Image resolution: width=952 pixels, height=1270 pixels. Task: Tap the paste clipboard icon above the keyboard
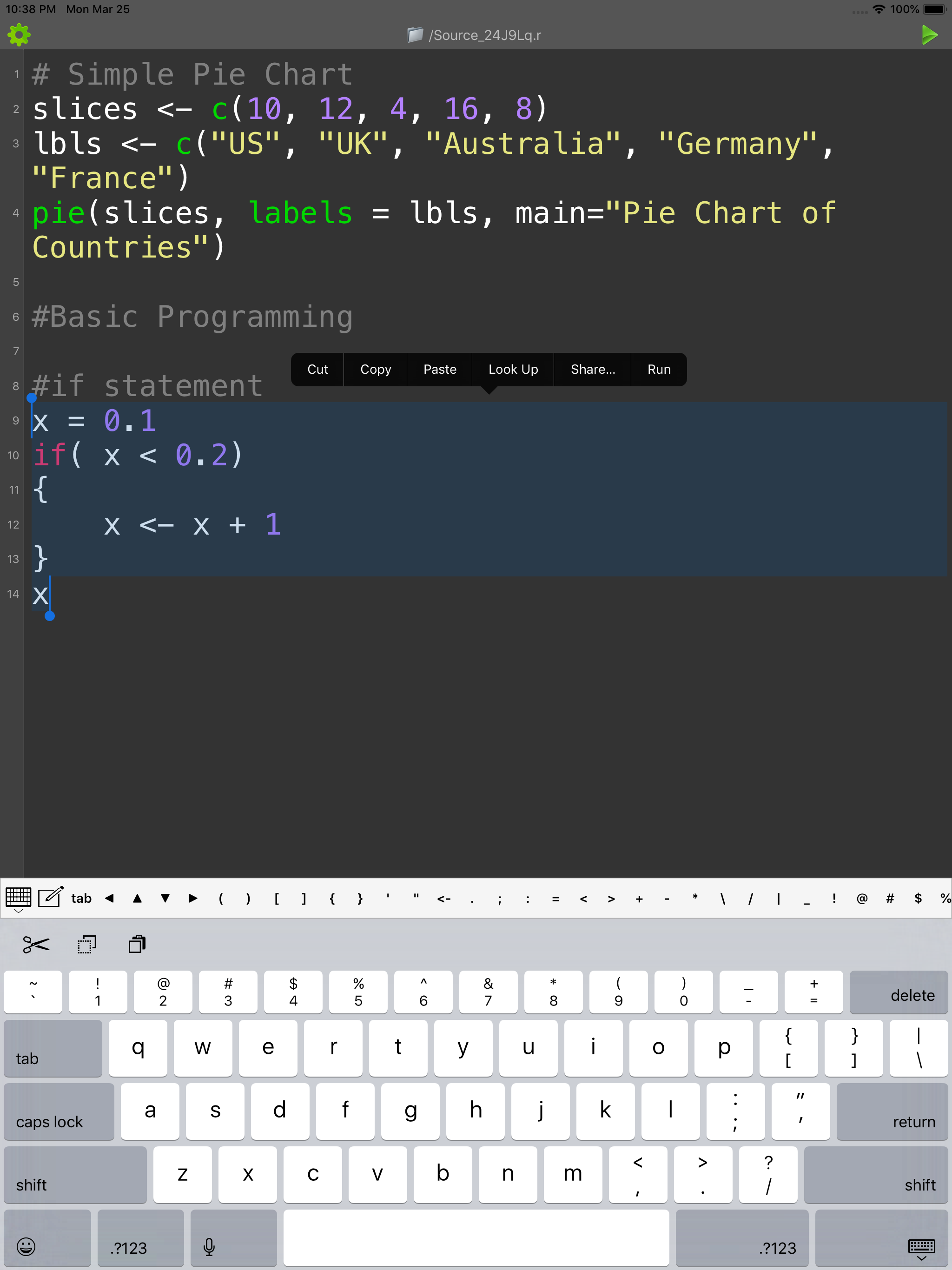[x=137, y=945]
